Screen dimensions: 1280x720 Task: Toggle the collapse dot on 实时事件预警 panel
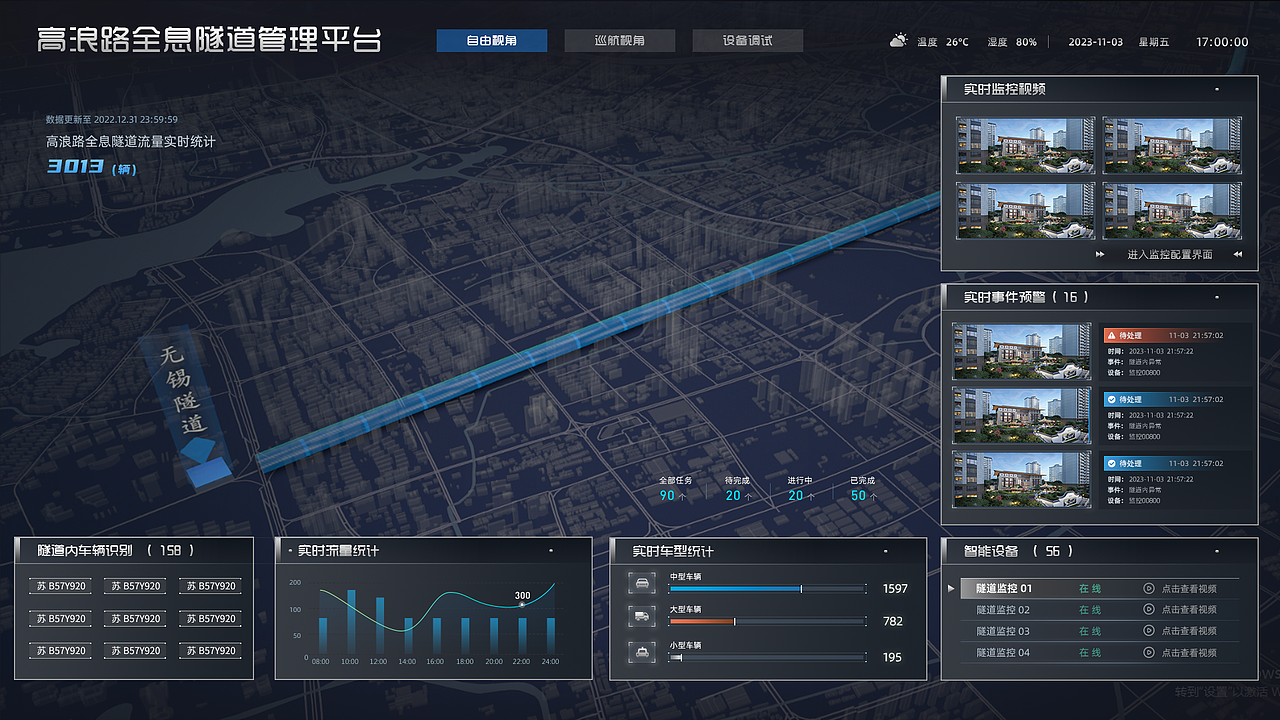(x=1216, y=296)
